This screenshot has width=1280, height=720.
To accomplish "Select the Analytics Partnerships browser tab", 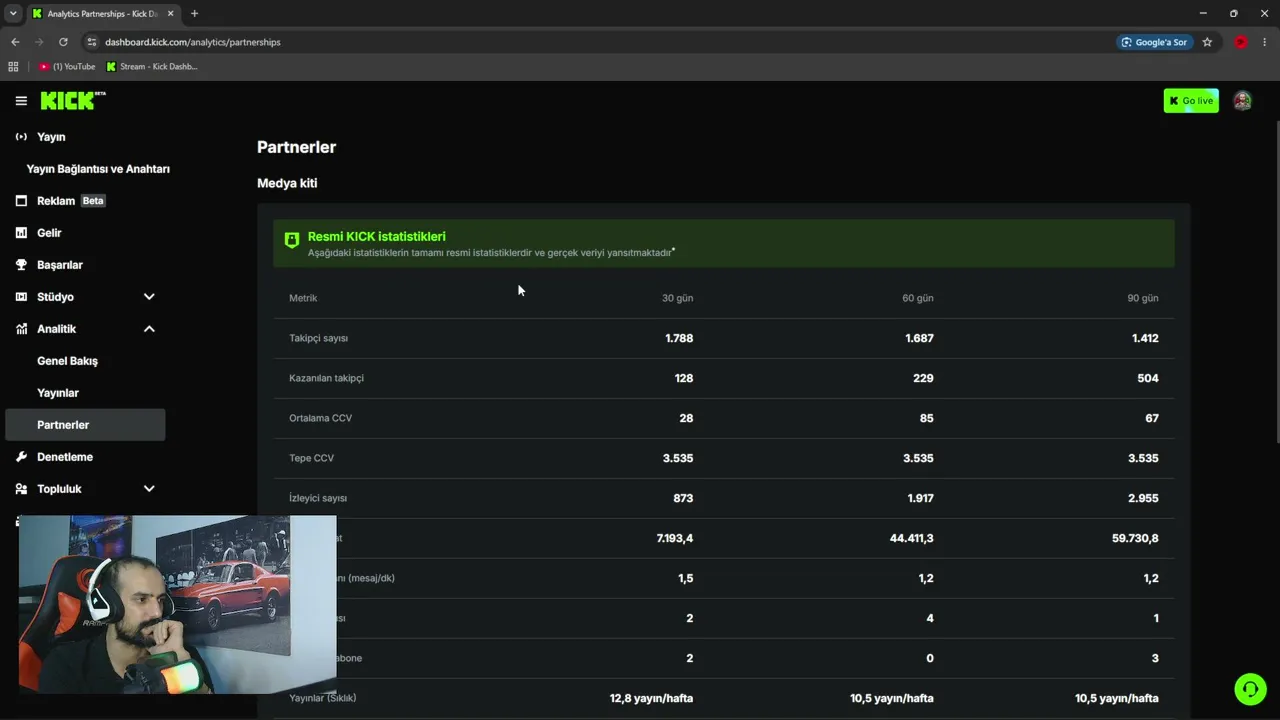I will click(102, 14).
